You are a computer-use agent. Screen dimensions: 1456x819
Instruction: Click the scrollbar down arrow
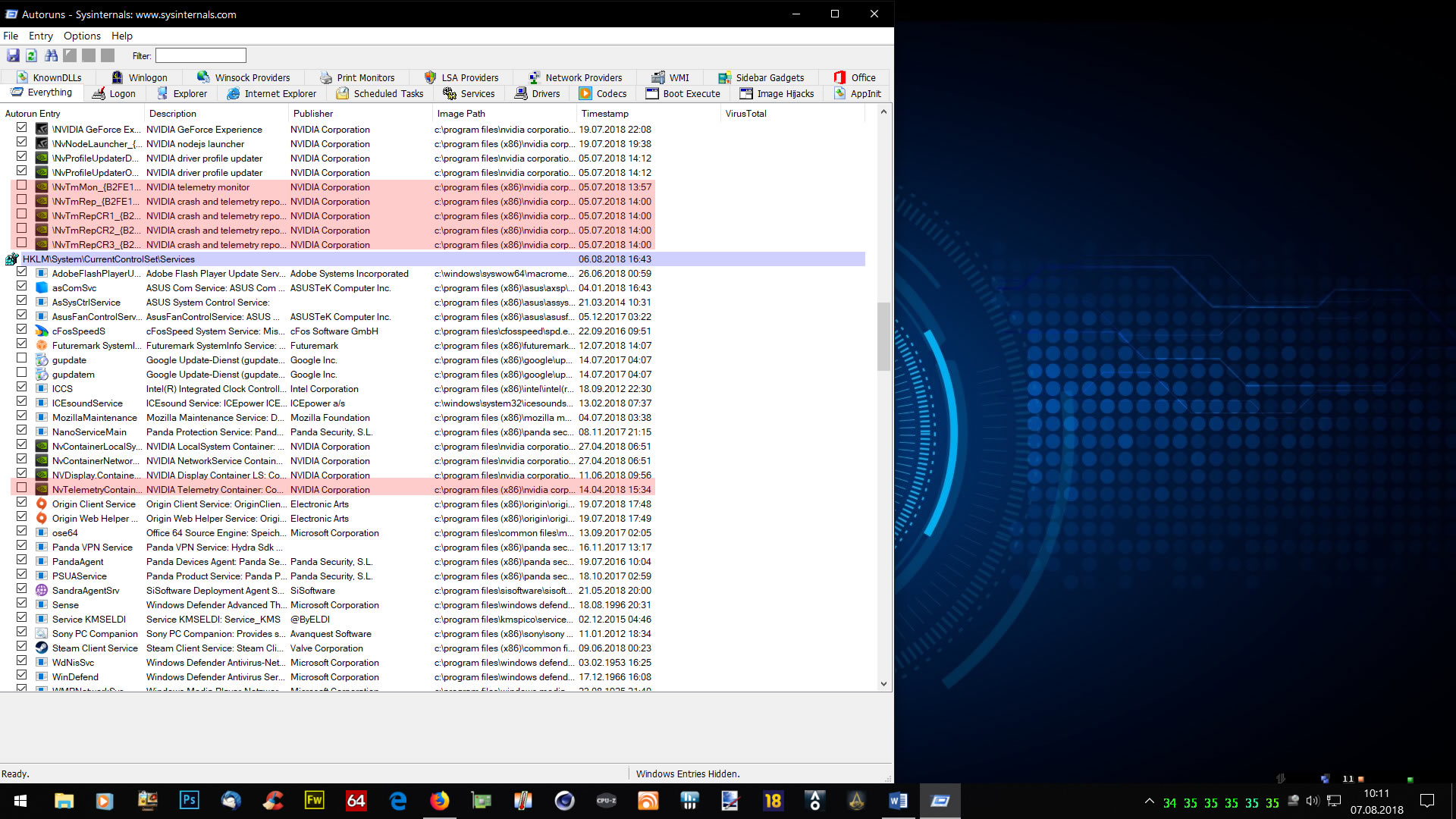click(883, 684)
